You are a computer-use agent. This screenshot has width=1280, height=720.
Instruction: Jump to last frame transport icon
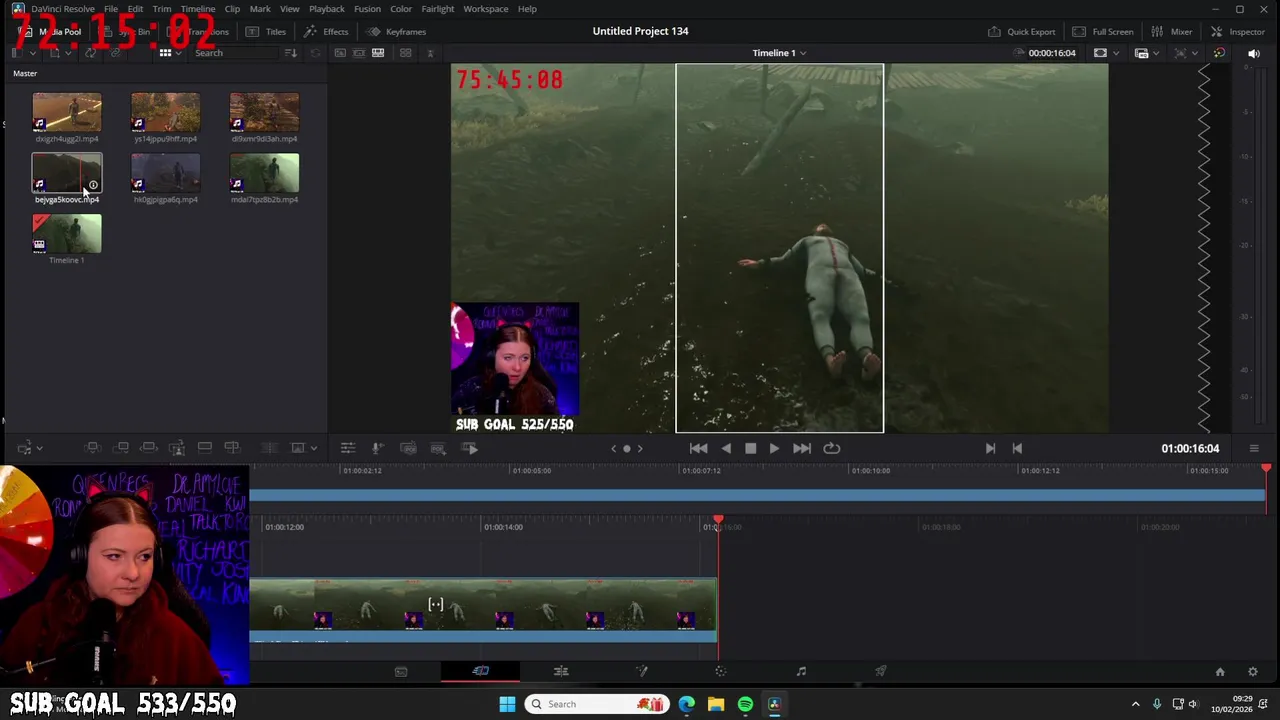(x=802, y=448)
